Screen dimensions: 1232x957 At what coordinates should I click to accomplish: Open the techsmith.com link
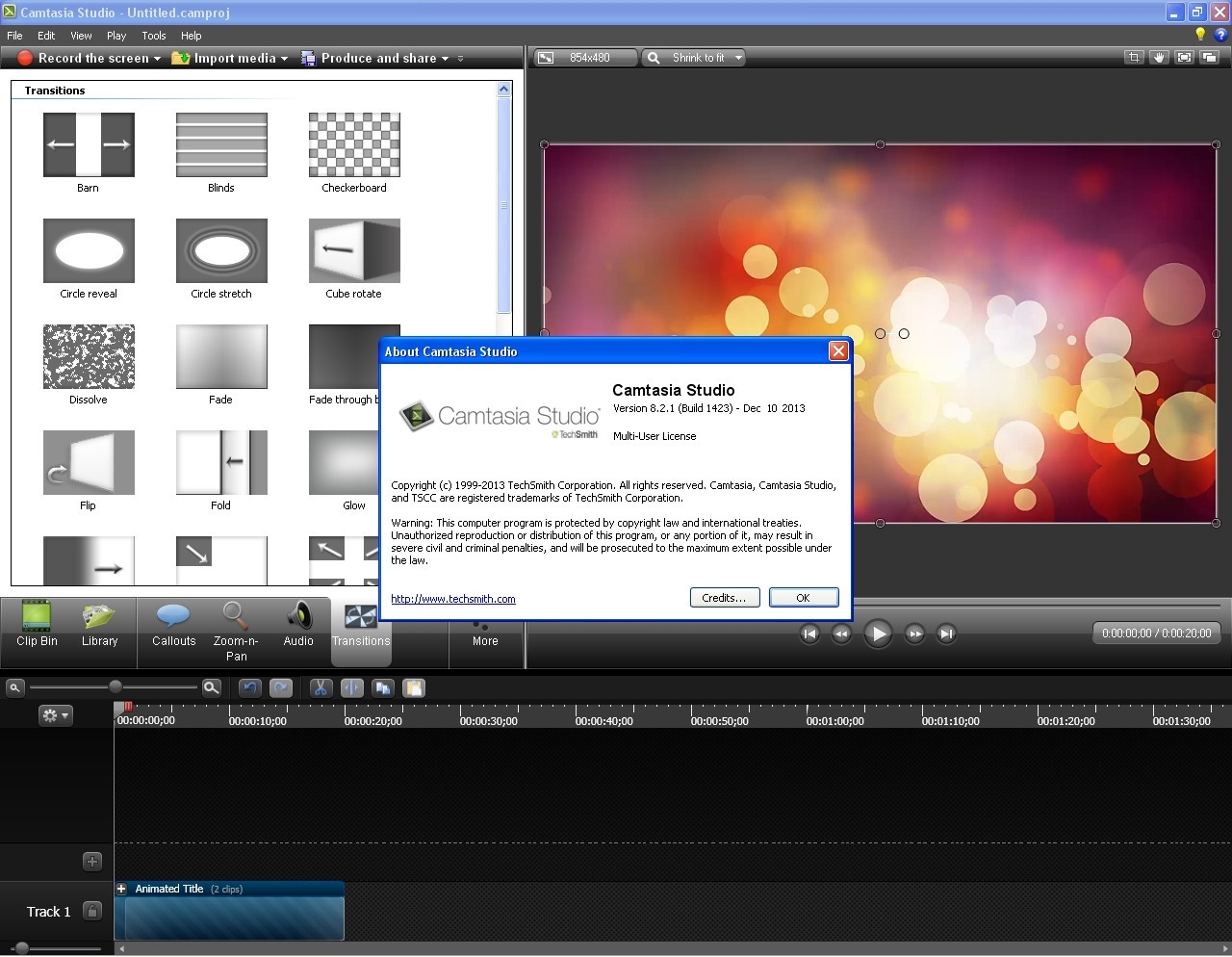[452, 599]
